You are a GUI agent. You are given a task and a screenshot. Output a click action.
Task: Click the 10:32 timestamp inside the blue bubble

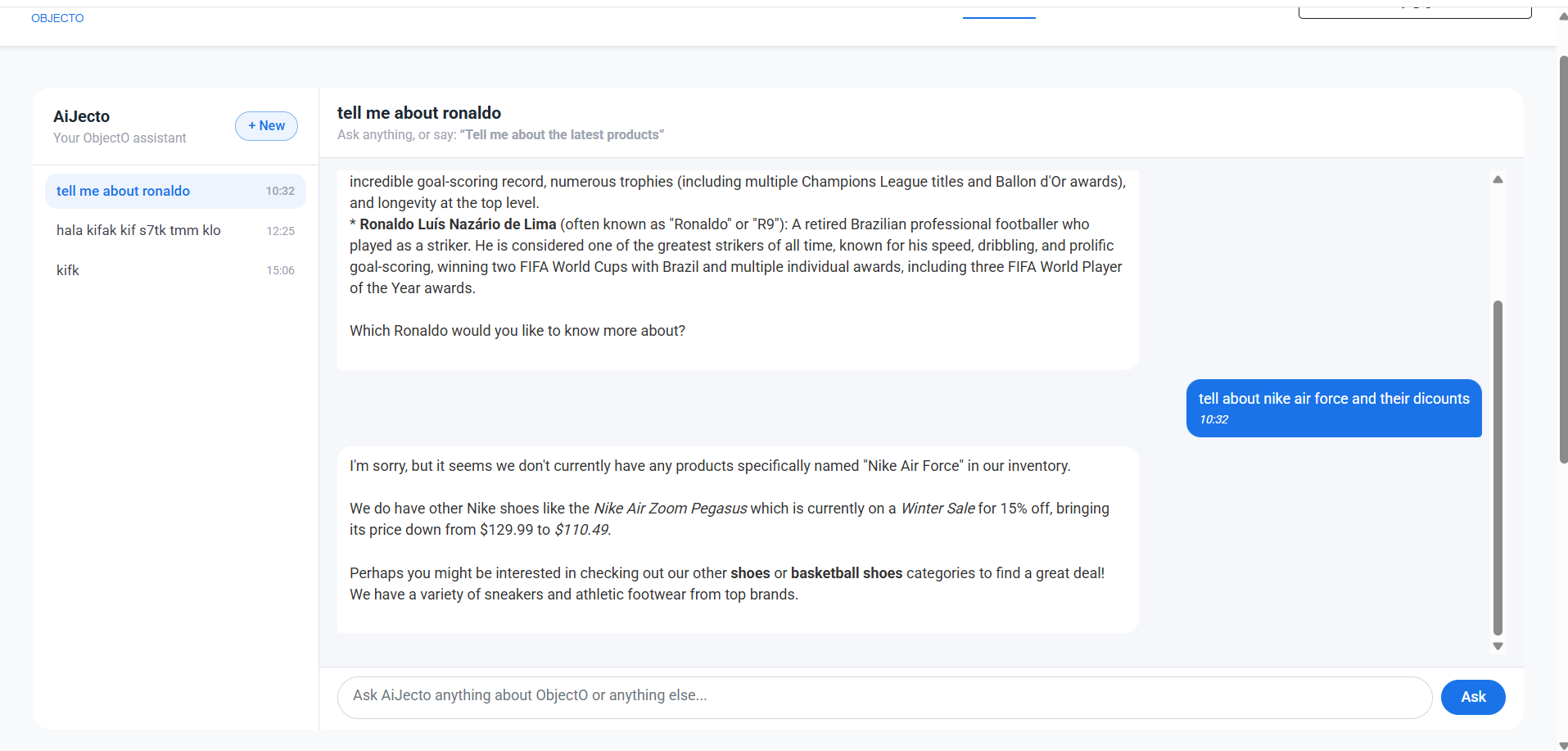click(1213, 419)
